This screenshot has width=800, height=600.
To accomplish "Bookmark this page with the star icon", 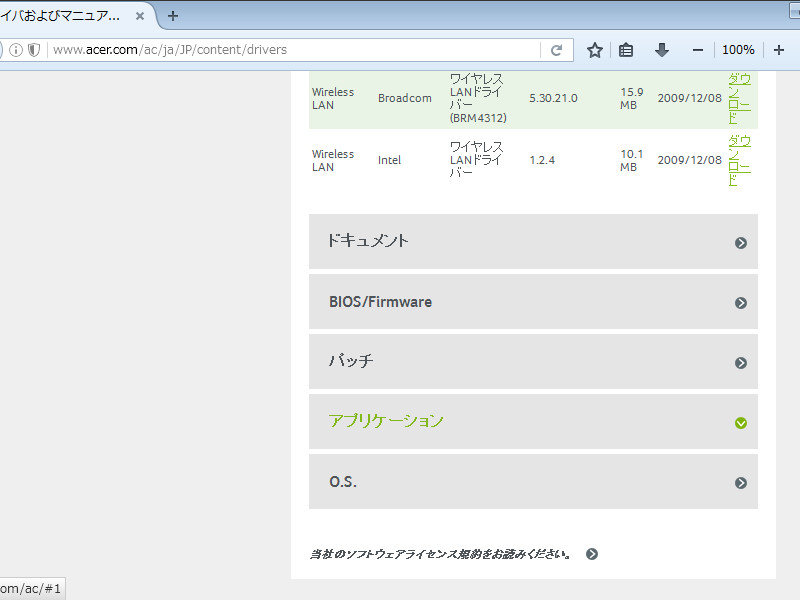I will tap(594, 48).
